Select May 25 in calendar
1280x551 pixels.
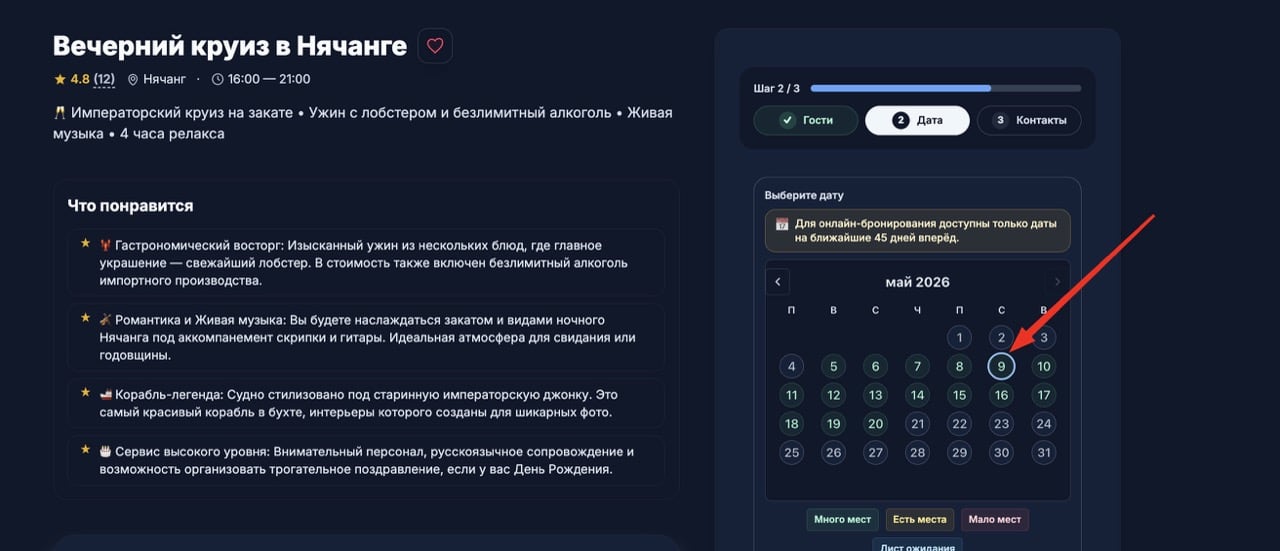point(791,453)
